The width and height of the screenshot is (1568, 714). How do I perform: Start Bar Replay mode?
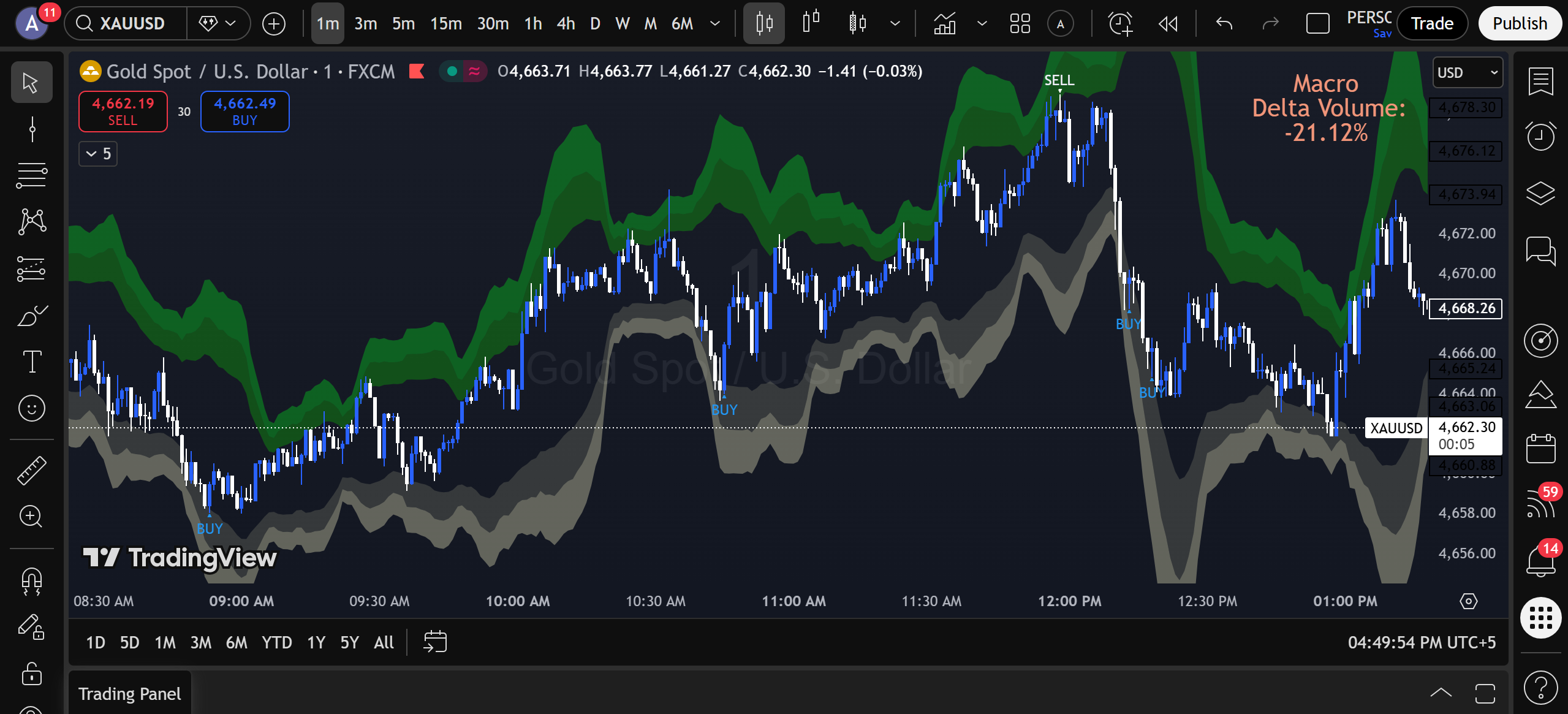click(1168, 24)
